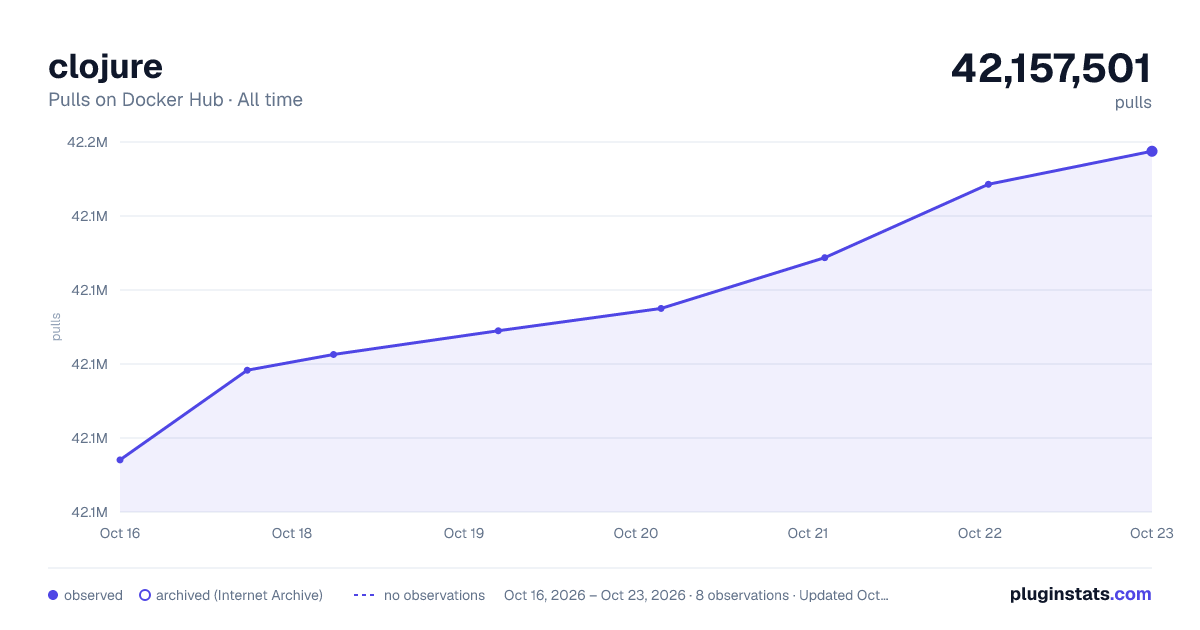Click 'no observations' legend text
The height and width of the screenshot is (630, 1200).
point(434,595)
